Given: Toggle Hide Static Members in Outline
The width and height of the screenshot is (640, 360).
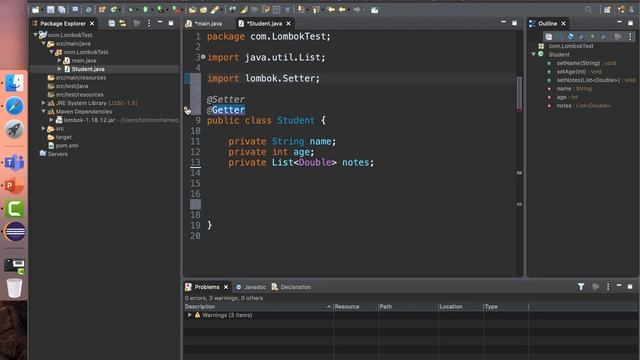Looking at the screenshot, I should [x=581, y=37].
